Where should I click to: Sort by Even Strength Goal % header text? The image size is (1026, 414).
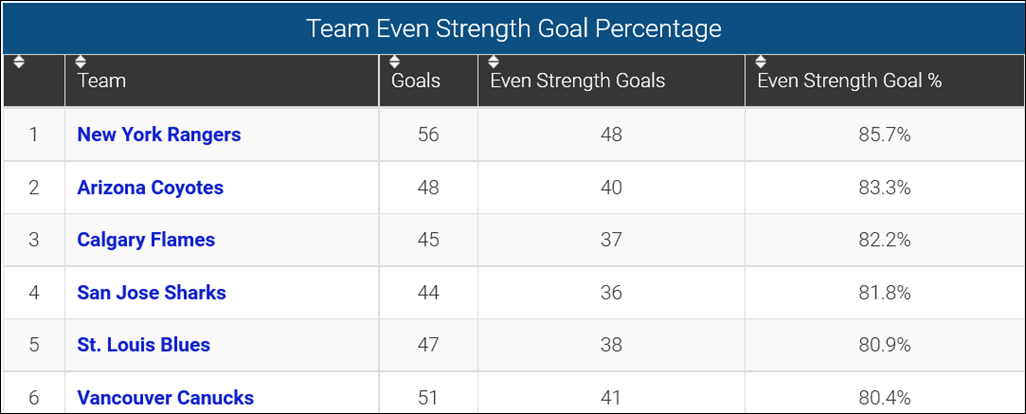[849, 81]
